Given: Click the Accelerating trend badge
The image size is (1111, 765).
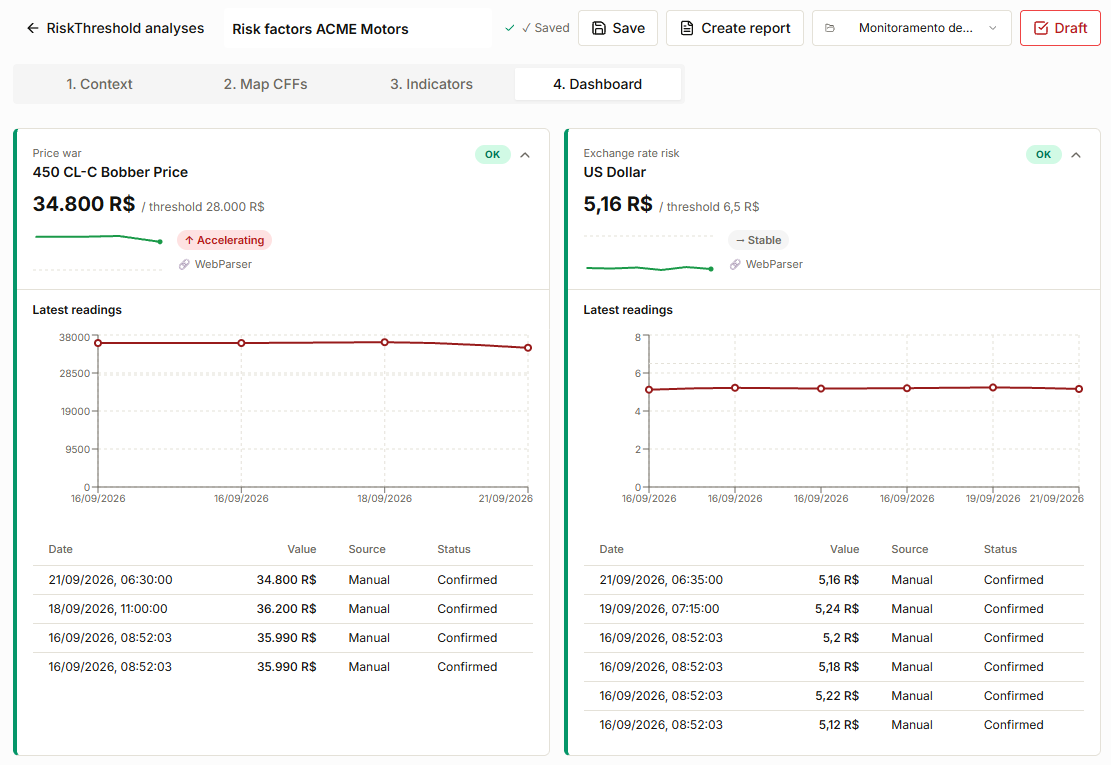Looking at the screenshot, I should coord(224,240).
